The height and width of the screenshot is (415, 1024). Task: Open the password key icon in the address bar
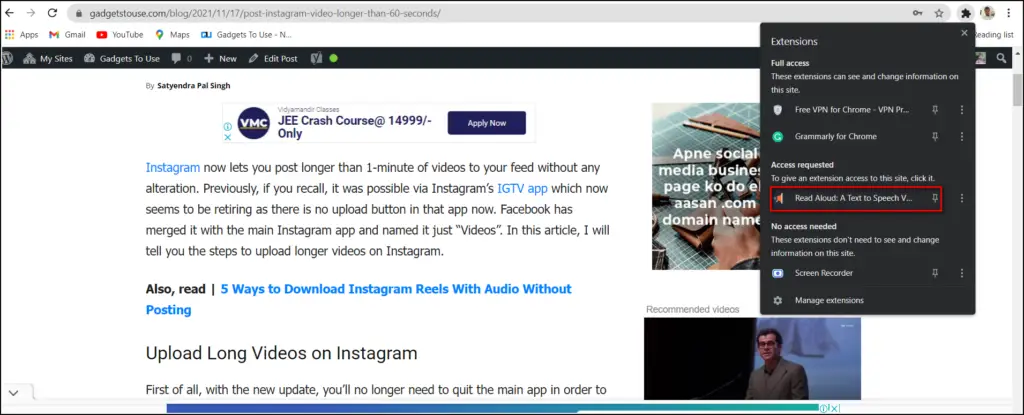click(918, 13)
